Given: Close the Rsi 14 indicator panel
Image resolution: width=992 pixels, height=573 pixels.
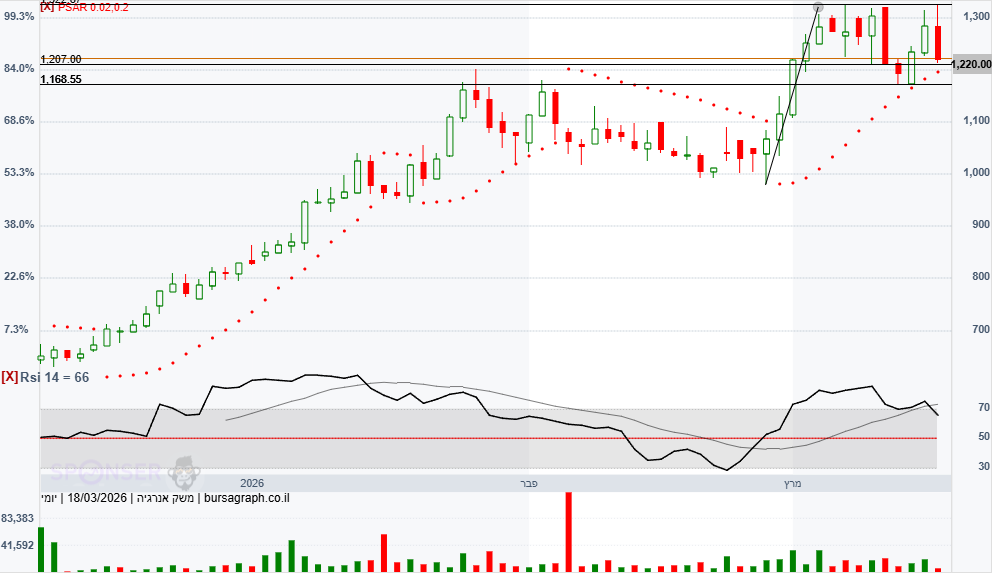Looking at the screenshot, I should [9, 377].
